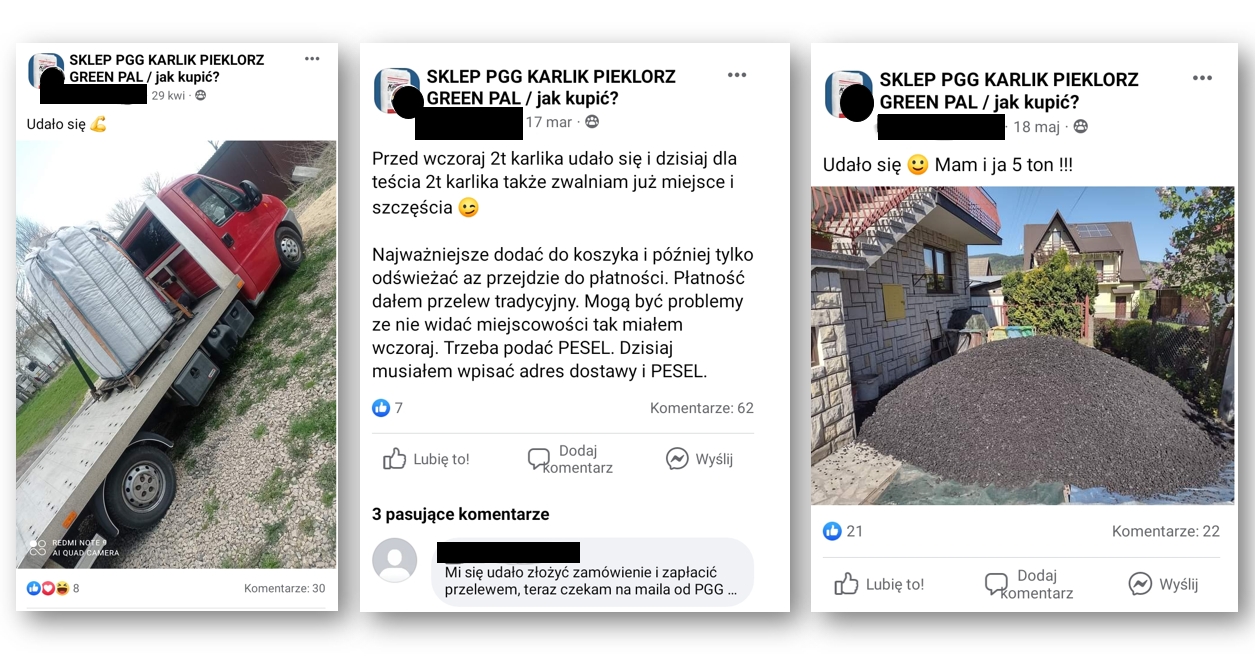Open the red truck photo
The image size is (1255, 670).
pos(176,355)
